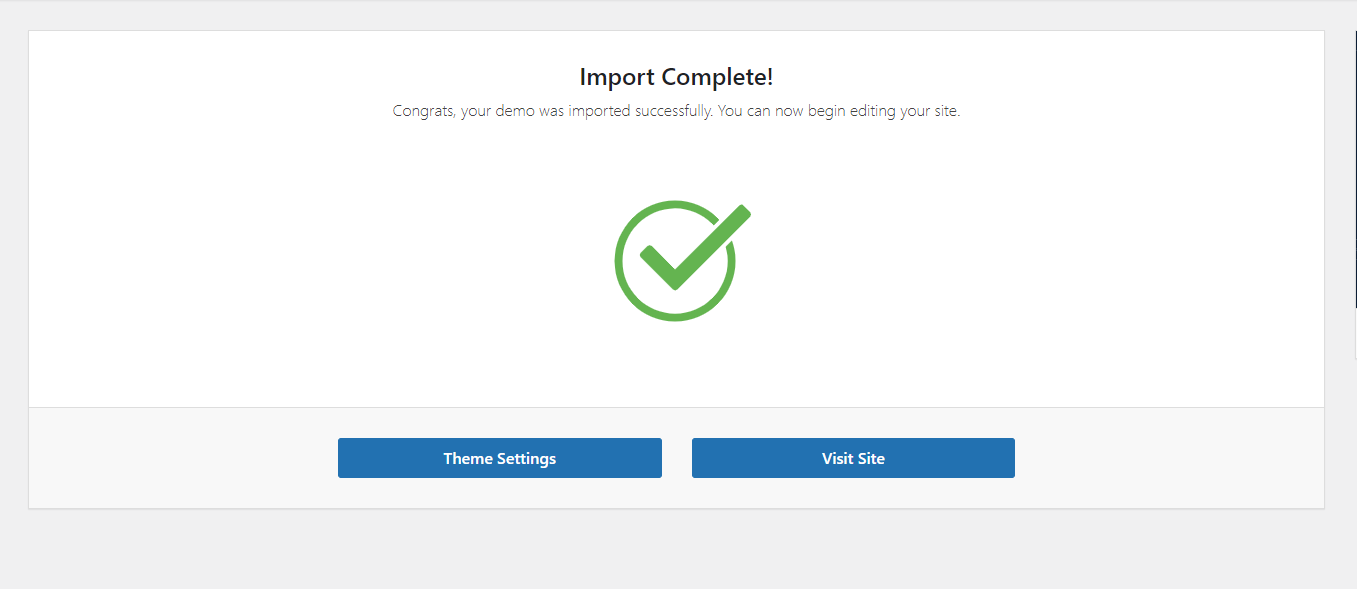Viewport: 1357px width, 589px height.
Task: Click the Visit Site button
Action: (x=853, y=458)
